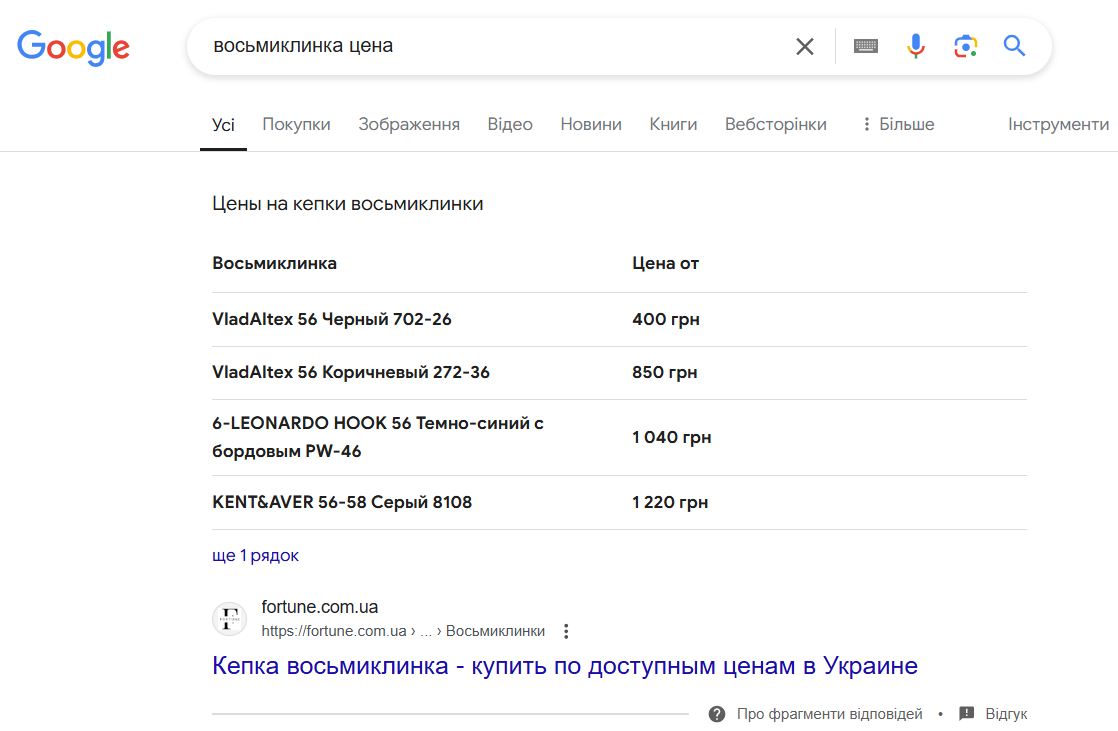Open Інструменти search tools

point(1059,123)
